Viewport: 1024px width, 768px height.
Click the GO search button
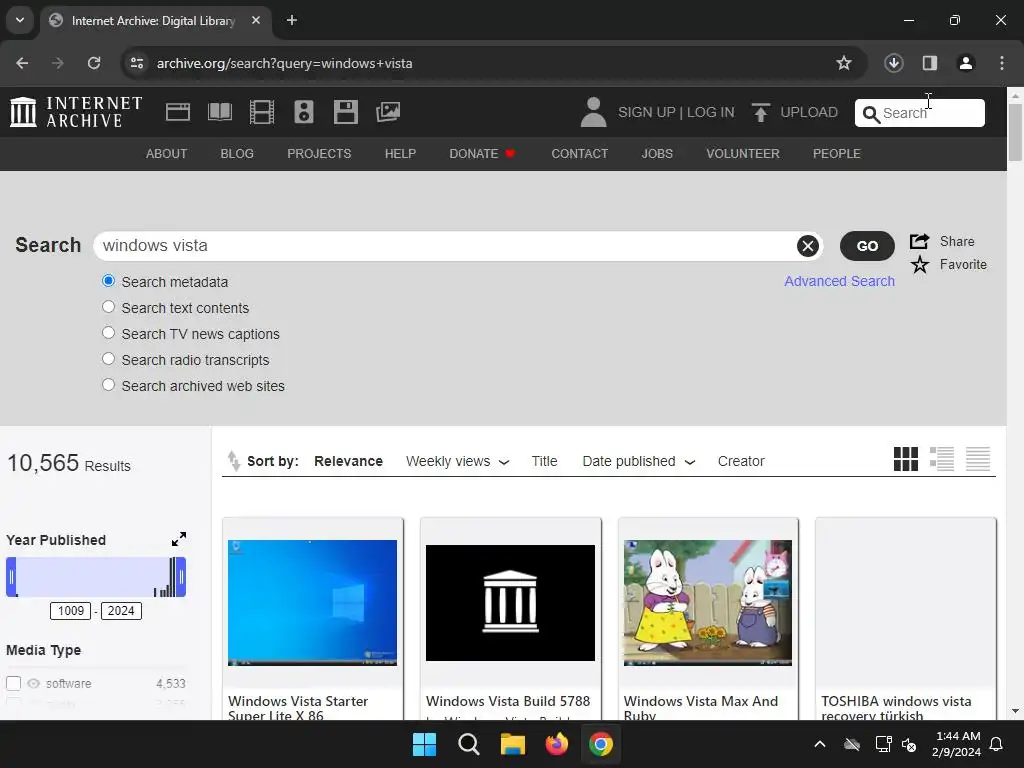(867, 246)
